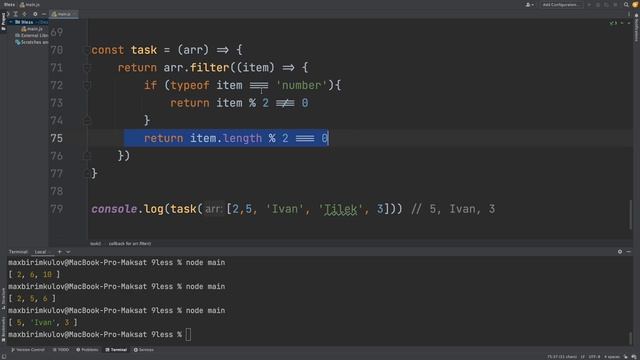Click the 9less breadcrumb in navigation bar
Screen dimensions: 640x360
[x=9, y=4]
